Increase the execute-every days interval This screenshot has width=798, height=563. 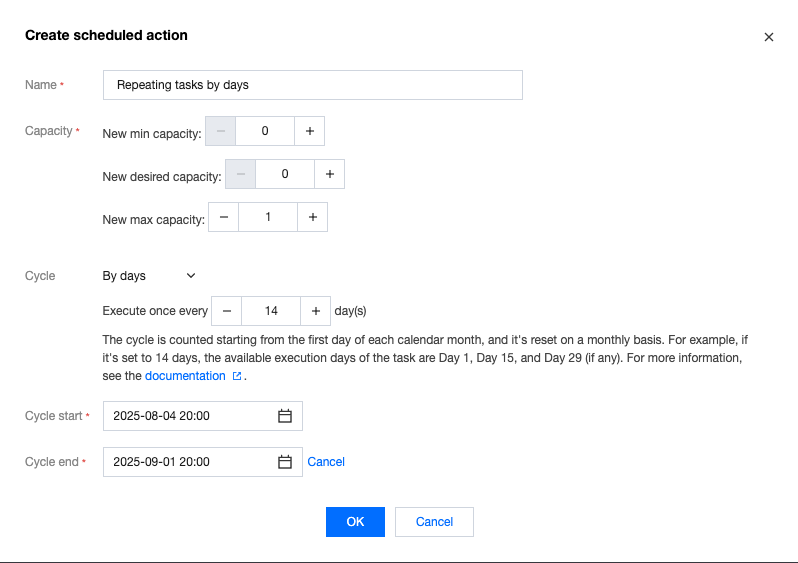[x=316, y=311]
